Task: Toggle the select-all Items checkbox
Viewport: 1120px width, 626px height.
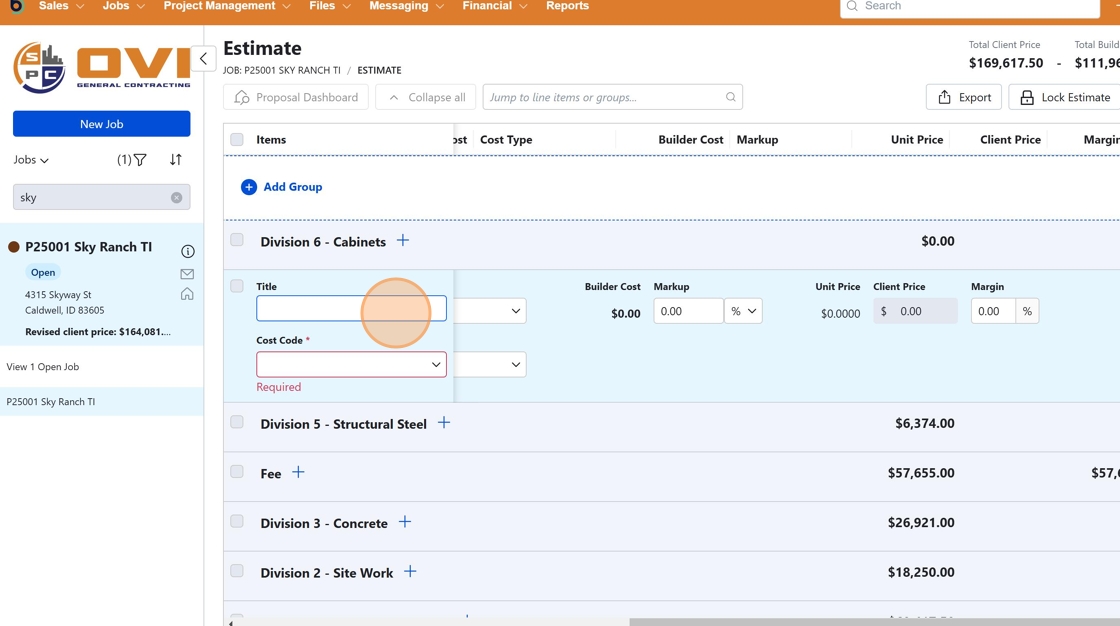Action: pos(237,140)
